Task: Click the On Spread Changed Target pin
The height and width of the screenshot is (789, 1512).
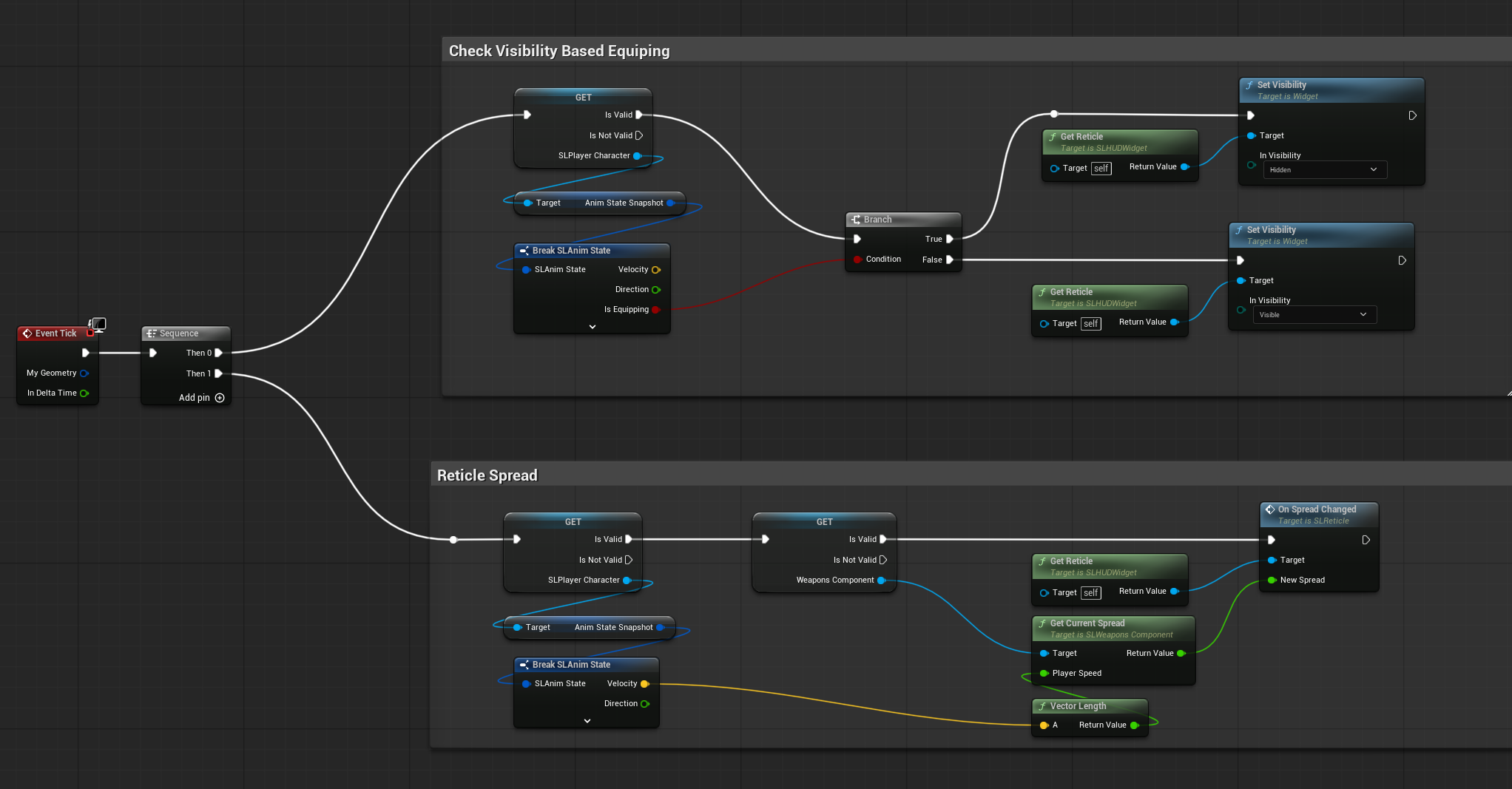Action: point(1272,561)
